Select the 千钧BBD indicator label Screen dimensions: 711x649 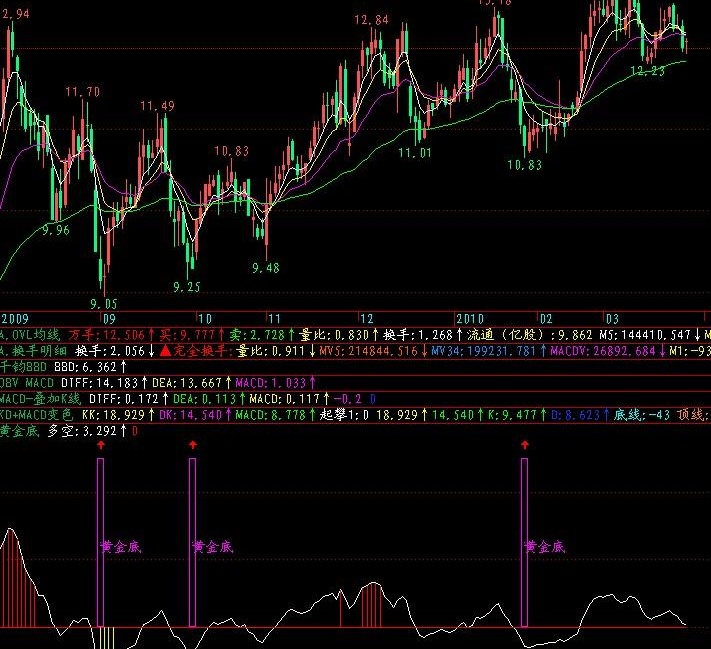pos(24,367)
